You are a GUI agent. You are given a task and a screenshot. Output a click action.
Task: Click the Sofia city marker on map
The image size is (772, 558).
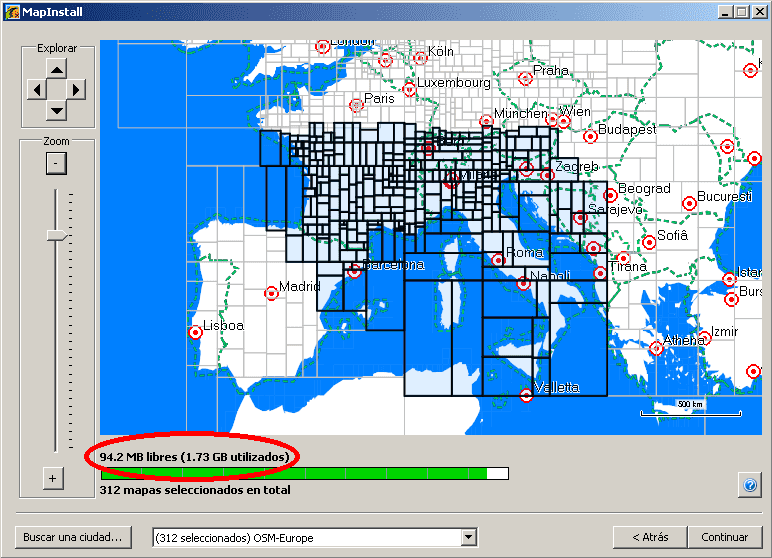649,242
